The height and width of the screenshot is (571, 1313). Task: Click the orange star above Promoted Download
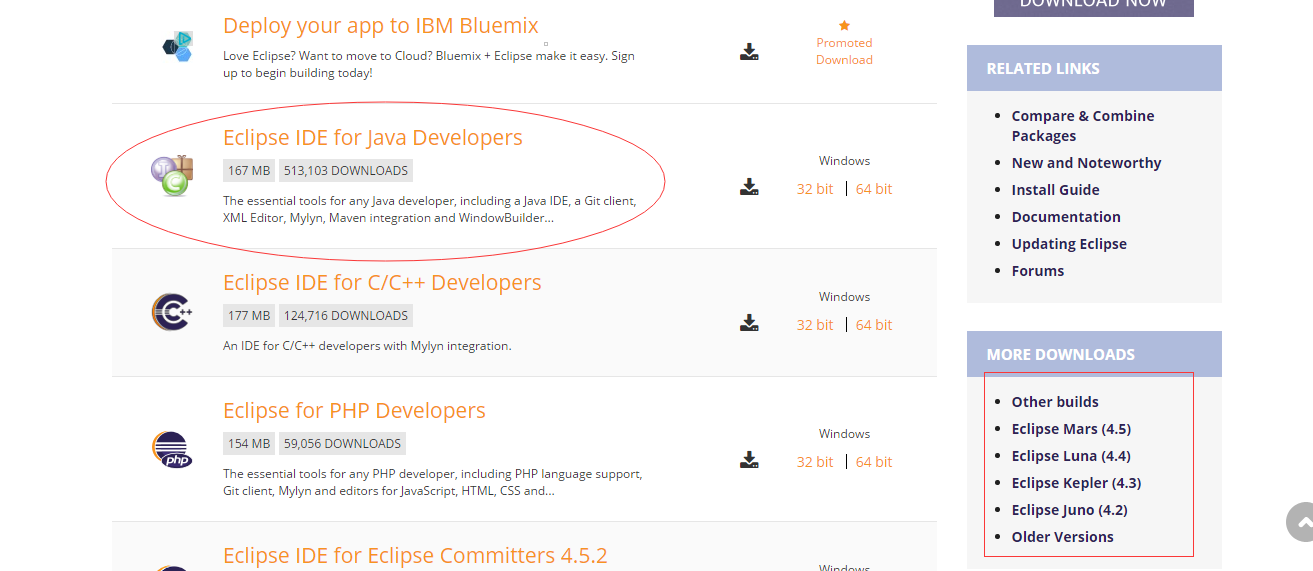844,25
